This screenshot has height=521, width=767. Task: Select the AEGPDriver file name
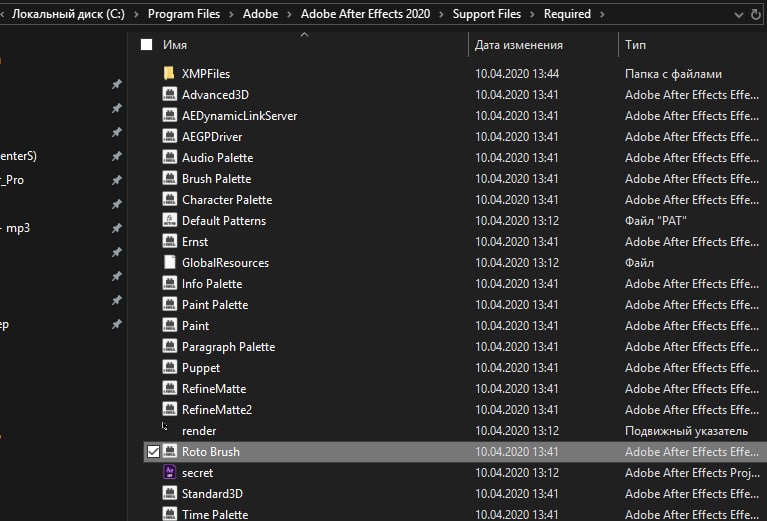coord(212,137)
